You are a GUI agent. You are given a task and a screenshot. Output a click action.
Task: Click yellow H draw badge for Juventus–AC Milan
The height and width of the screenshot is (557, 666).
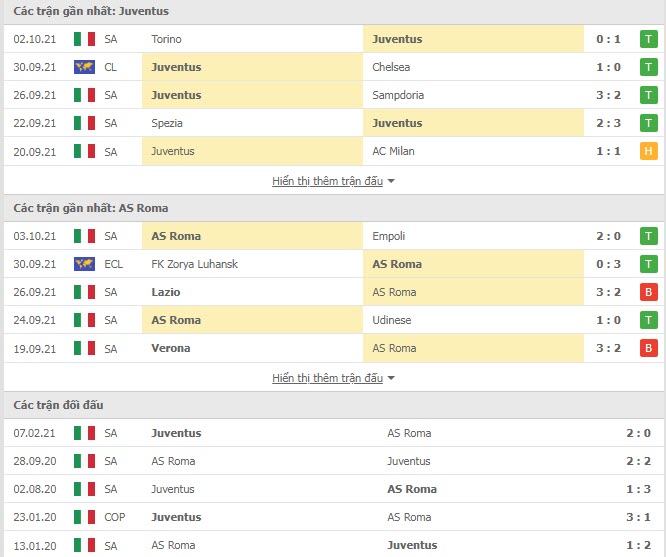pos(647,151)
